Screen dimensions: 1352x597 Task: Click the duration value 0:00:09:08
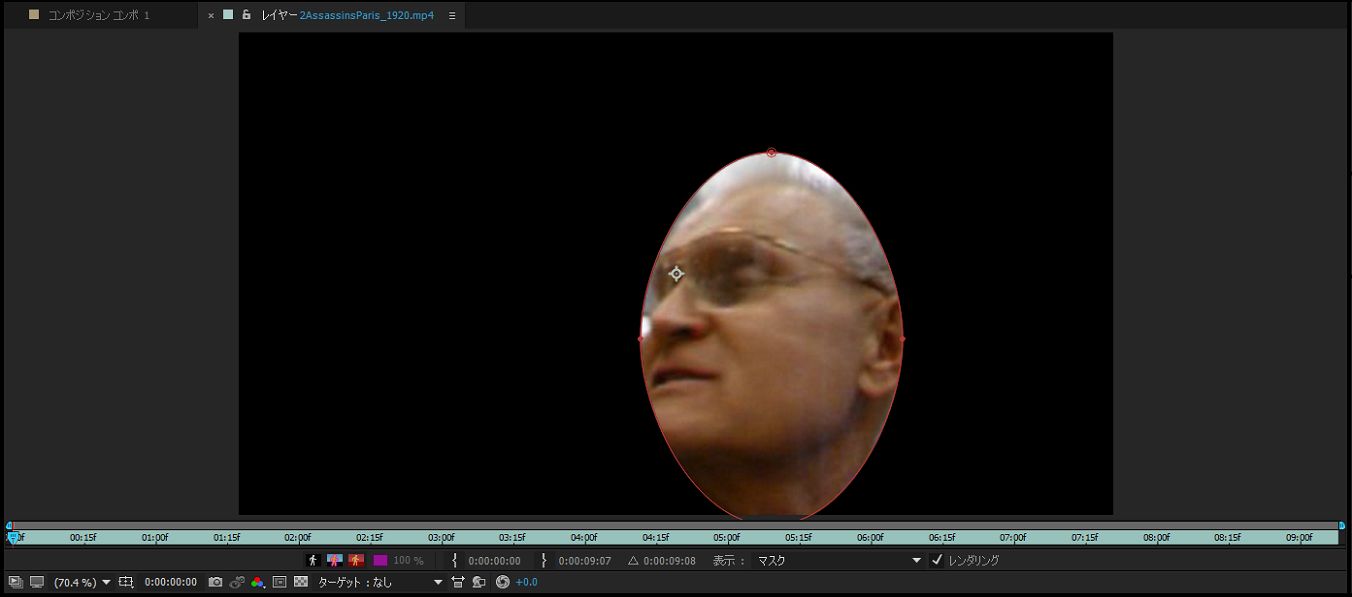[x=669, y=561]
